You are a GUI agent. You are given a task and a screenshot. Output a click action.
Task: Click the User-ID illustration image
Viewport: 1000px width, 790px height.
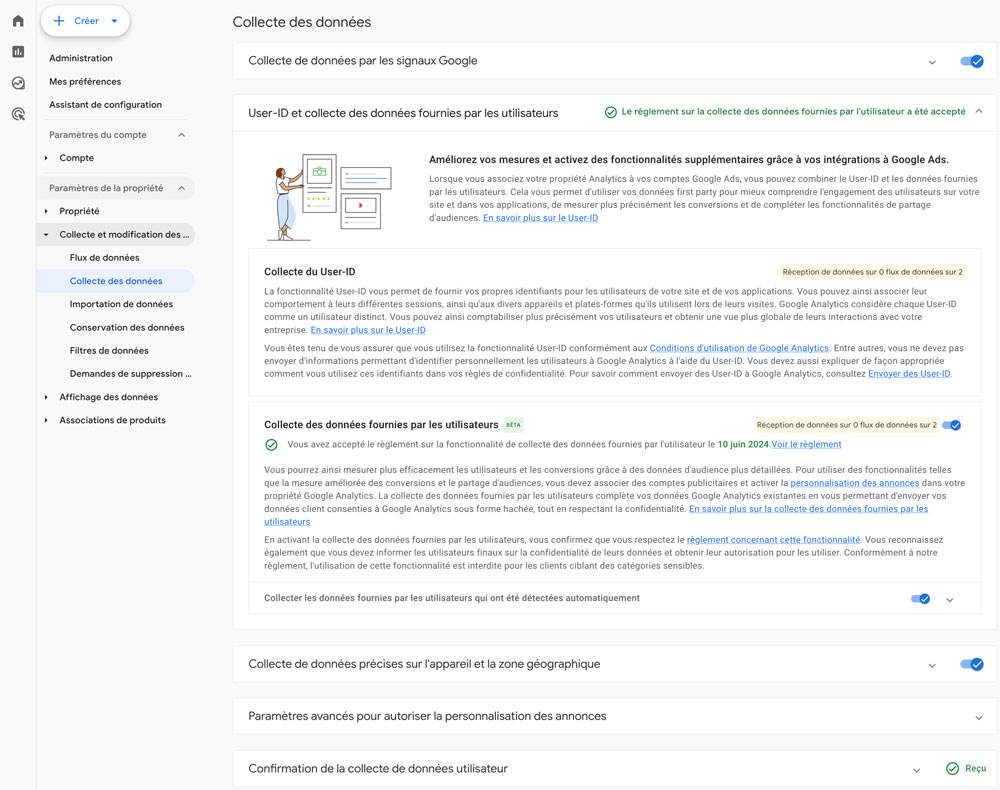pyautogui.click(x=329, y=197)
